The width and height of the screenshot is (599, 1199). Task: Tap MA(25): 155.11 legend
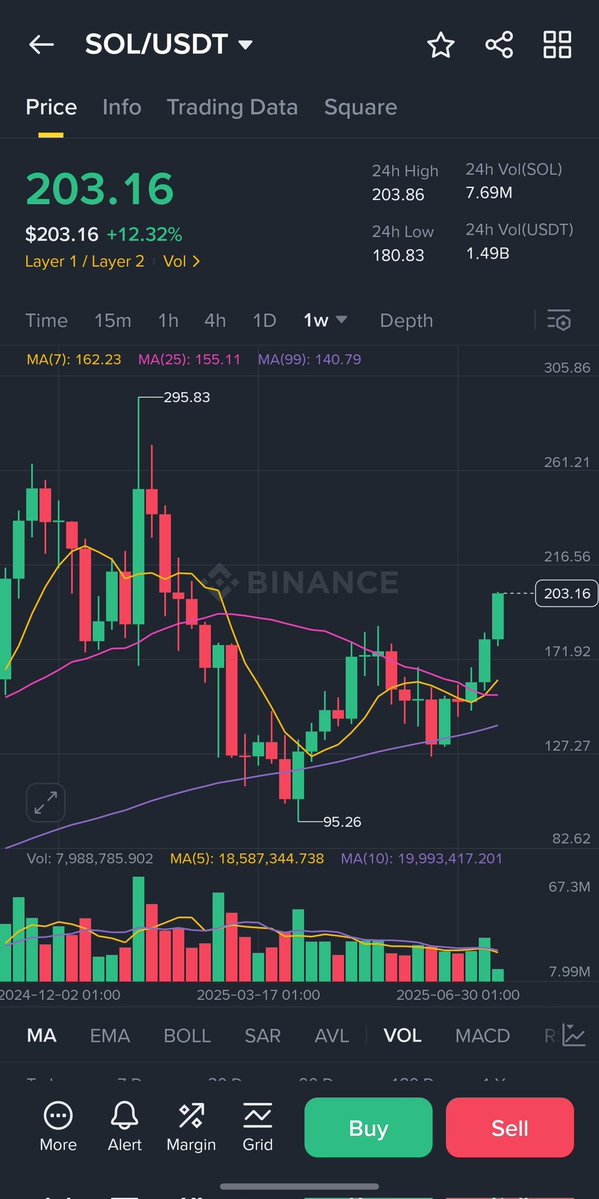click(189, 359)
